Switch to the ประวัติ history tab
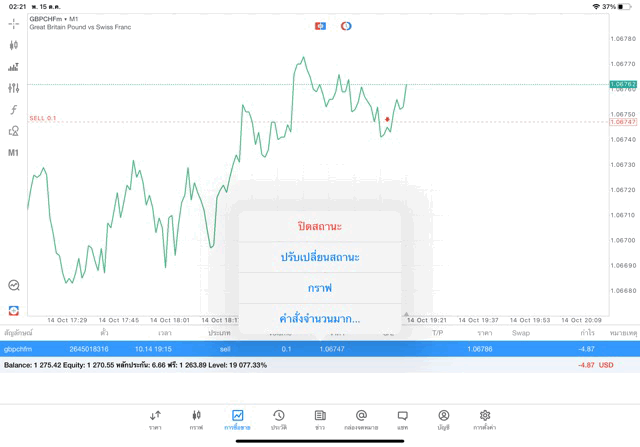This screenshot has width=640, height=447. 279,420
